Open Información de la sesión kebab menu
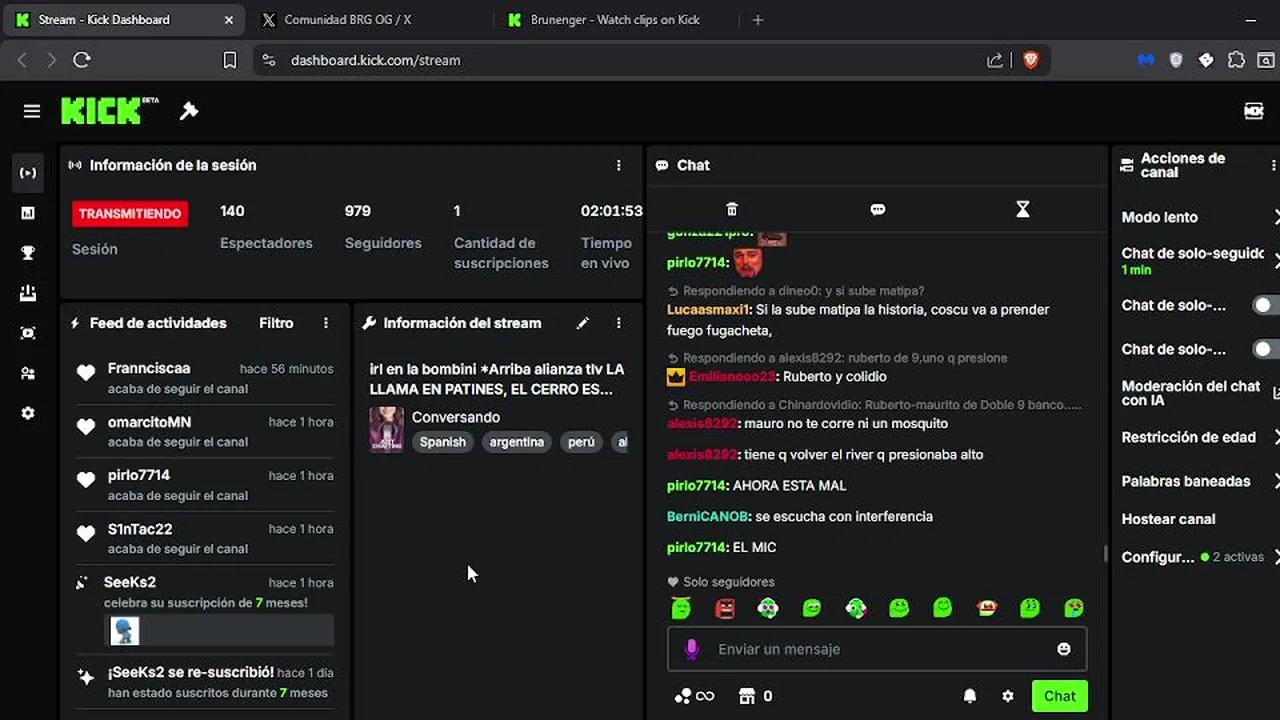1280x720 pixels. (x=618, y=165)
